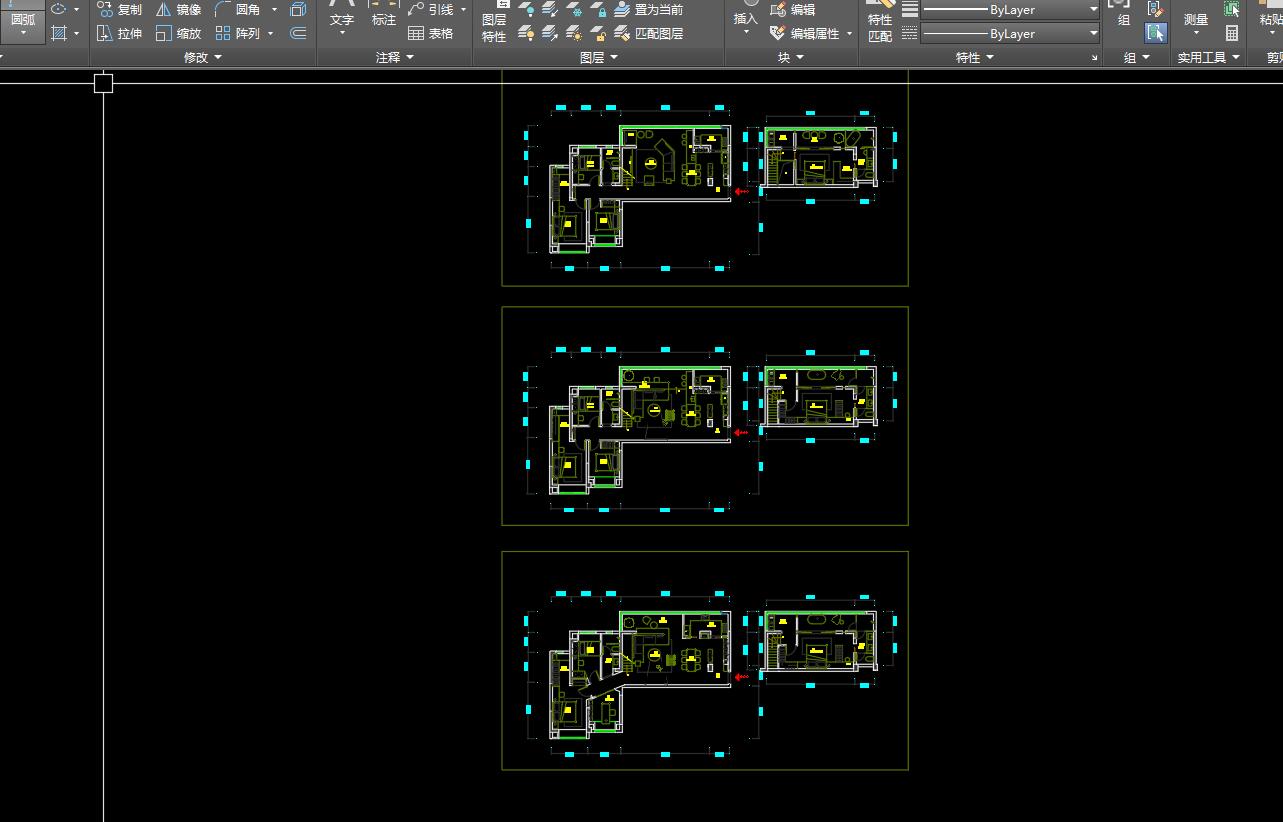
Task: Open the 编辑属性 (Edit Attributes) dropdown
Action: click(x=811, y=33)
